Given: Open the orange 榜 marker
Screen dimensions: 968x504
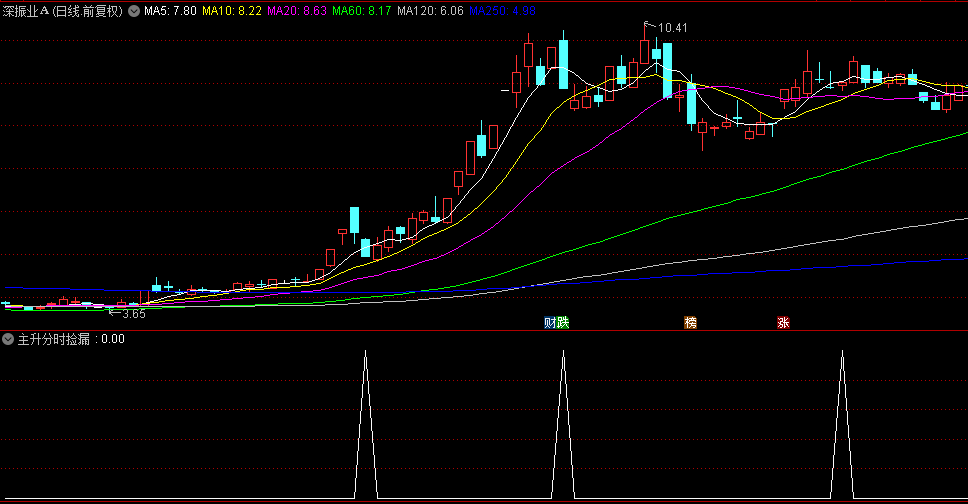Looking at the screenshot, I should [x=690, y=322].
